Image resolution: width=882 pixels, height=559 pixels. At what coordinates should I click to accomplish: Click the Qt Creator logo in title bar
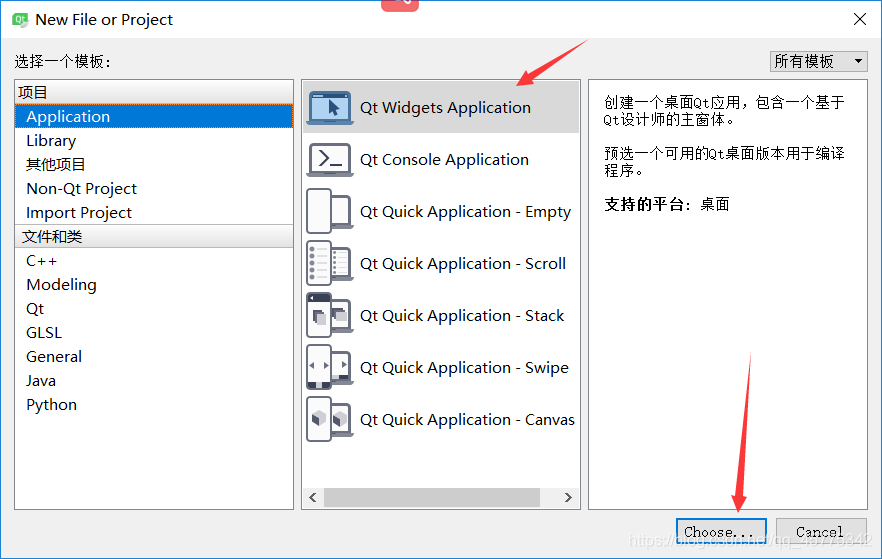(20, 20)
